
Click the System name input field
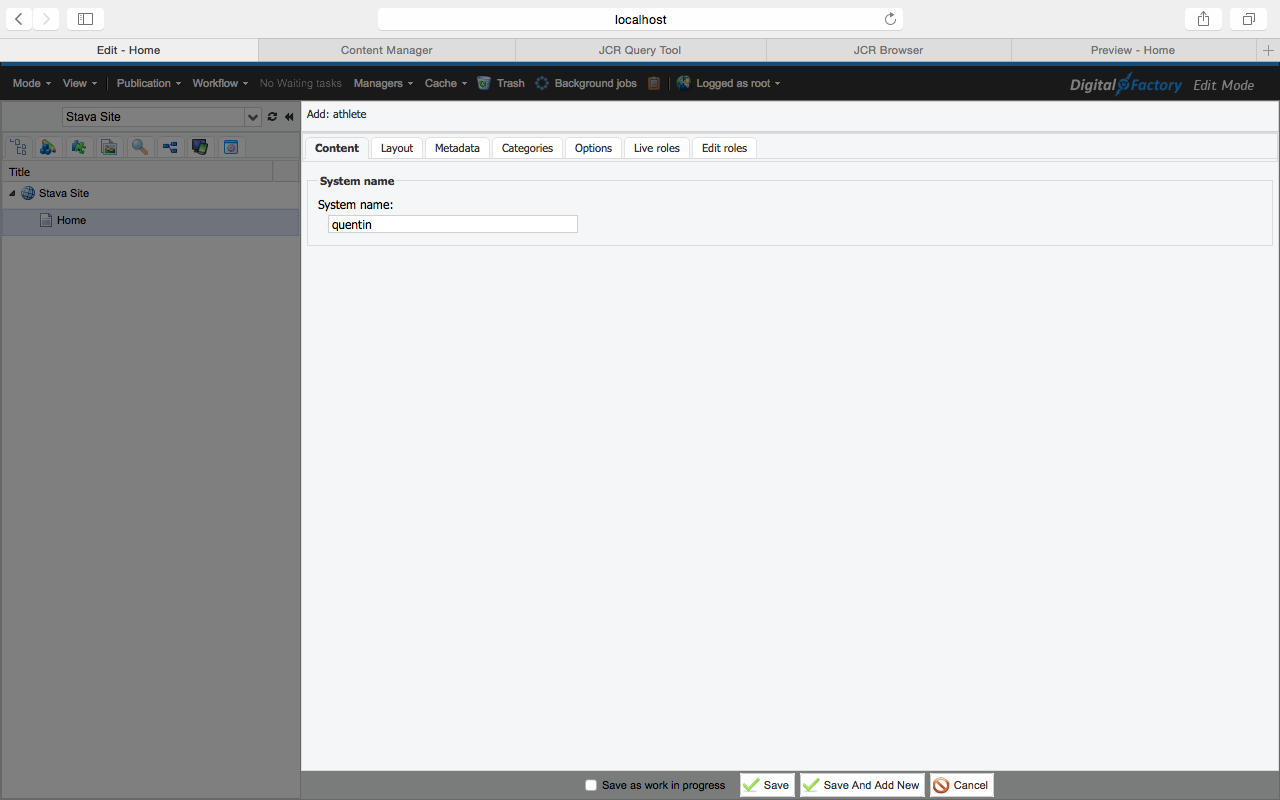tap(452, 225)
